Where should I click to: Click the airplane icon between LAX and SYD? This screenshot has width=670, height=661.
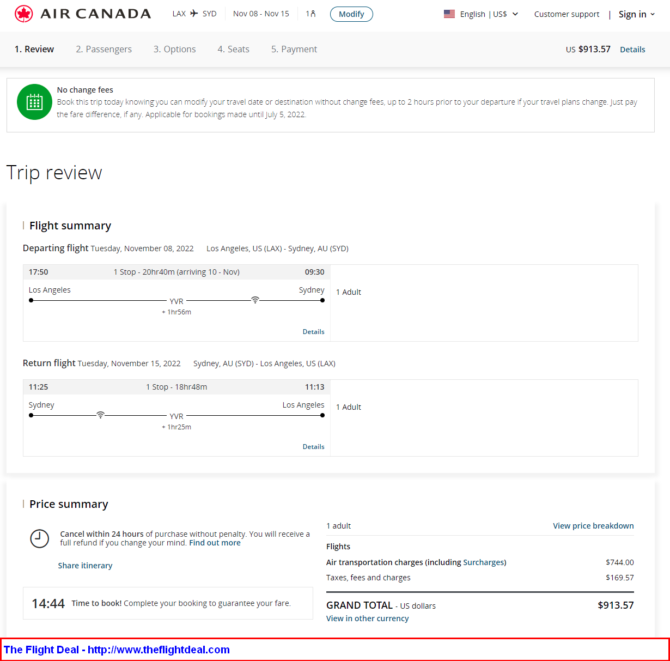[194, 13]
